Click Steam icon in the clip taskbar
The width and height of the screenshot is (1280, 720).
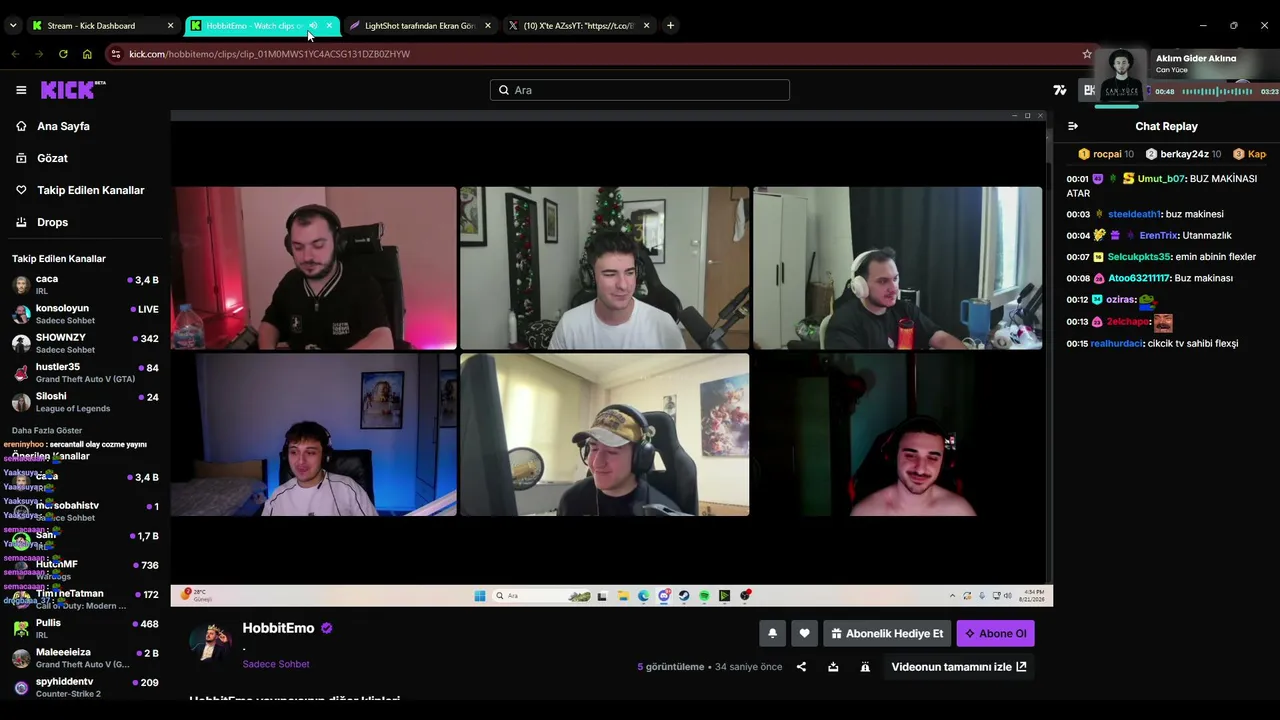684,596
